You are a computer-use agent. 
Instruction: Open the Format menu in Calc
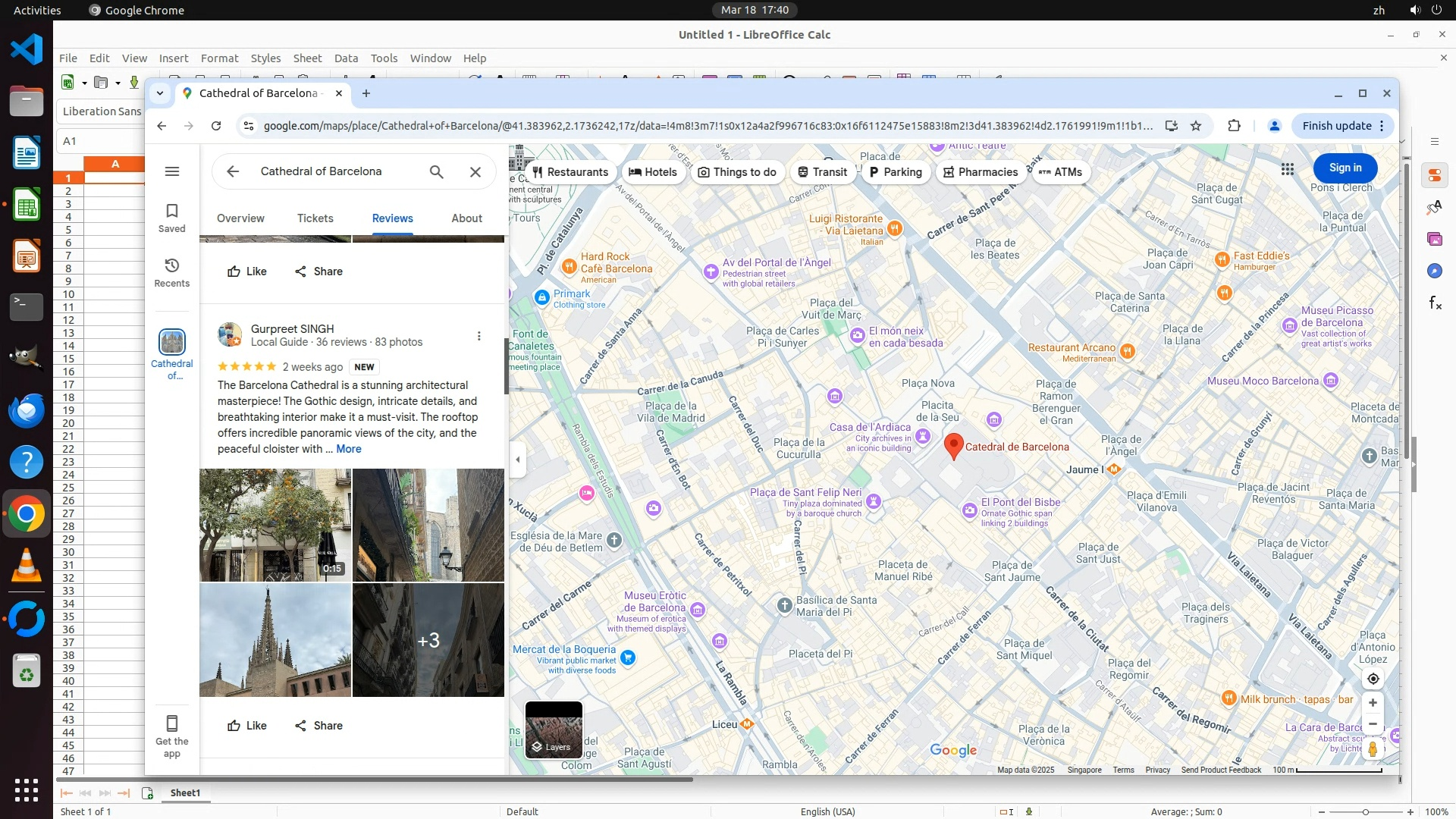point(219,58)
